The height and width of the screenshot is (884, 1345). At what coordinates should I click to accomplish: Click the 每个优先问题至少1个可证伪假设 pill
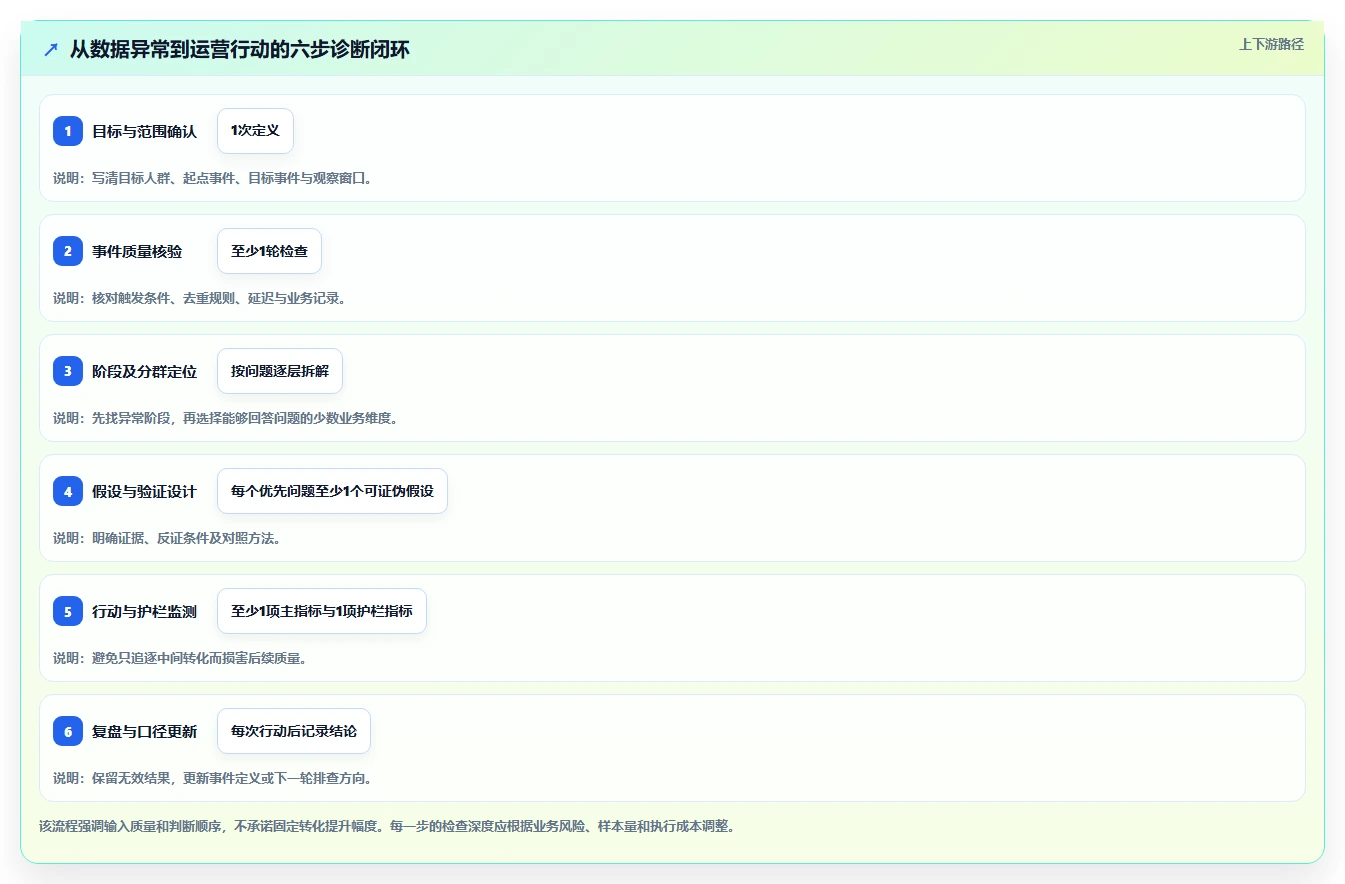(x=332, y=491)
